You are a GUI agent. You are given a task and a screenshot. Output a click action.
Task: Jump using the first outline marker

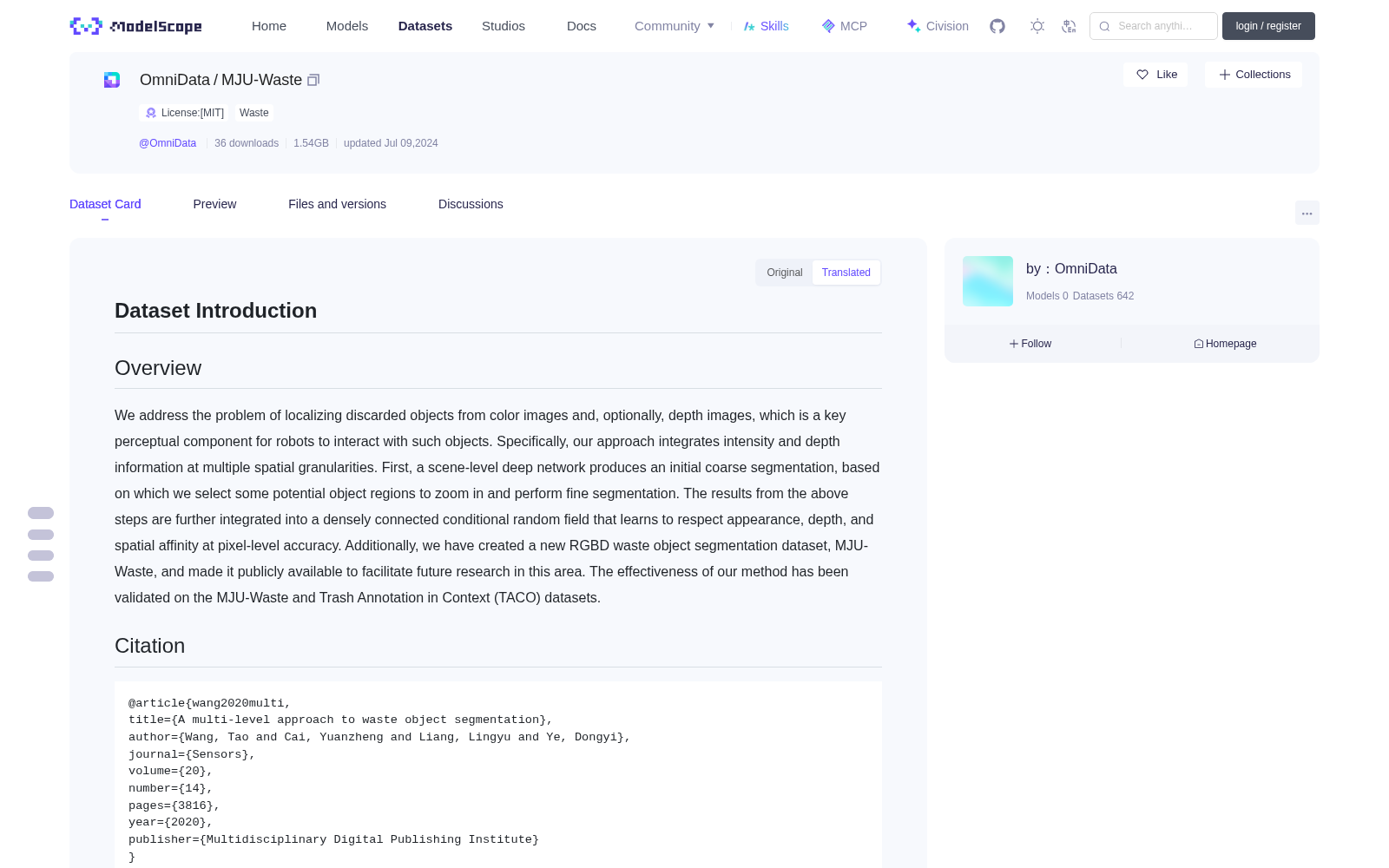(x=41, y=513)
